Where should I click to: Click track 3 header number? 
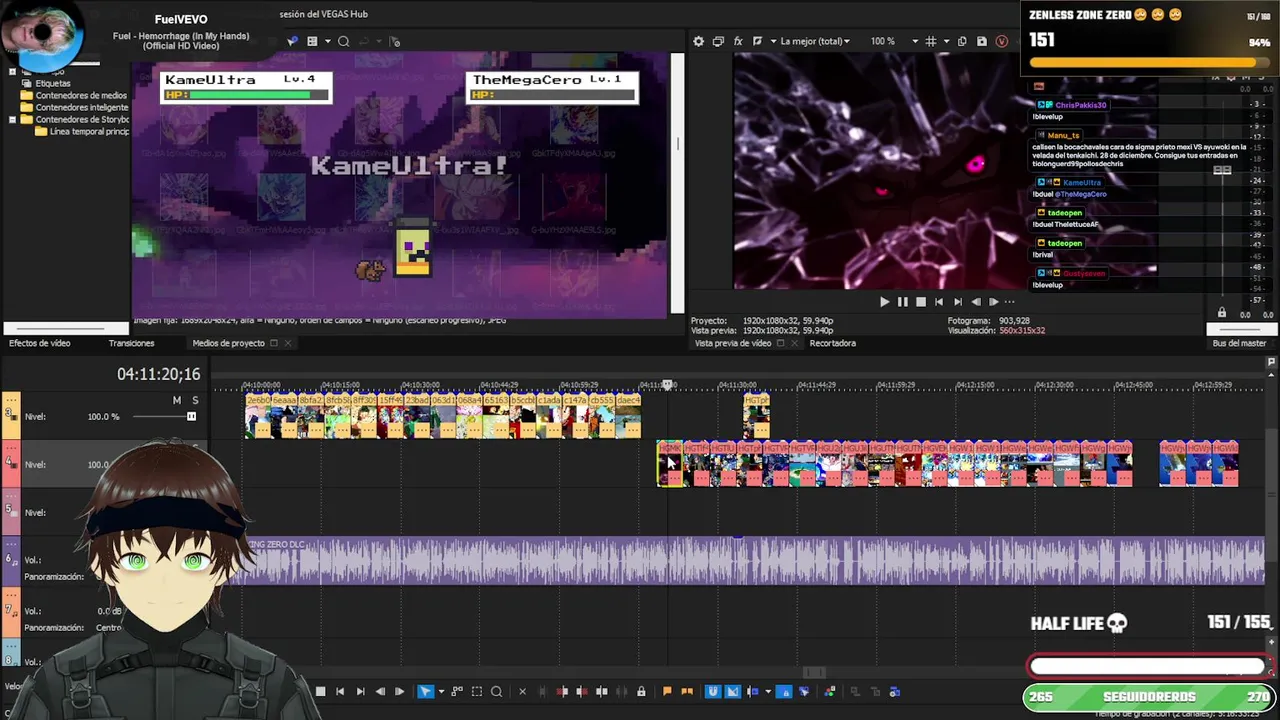[x=11, y=414]
